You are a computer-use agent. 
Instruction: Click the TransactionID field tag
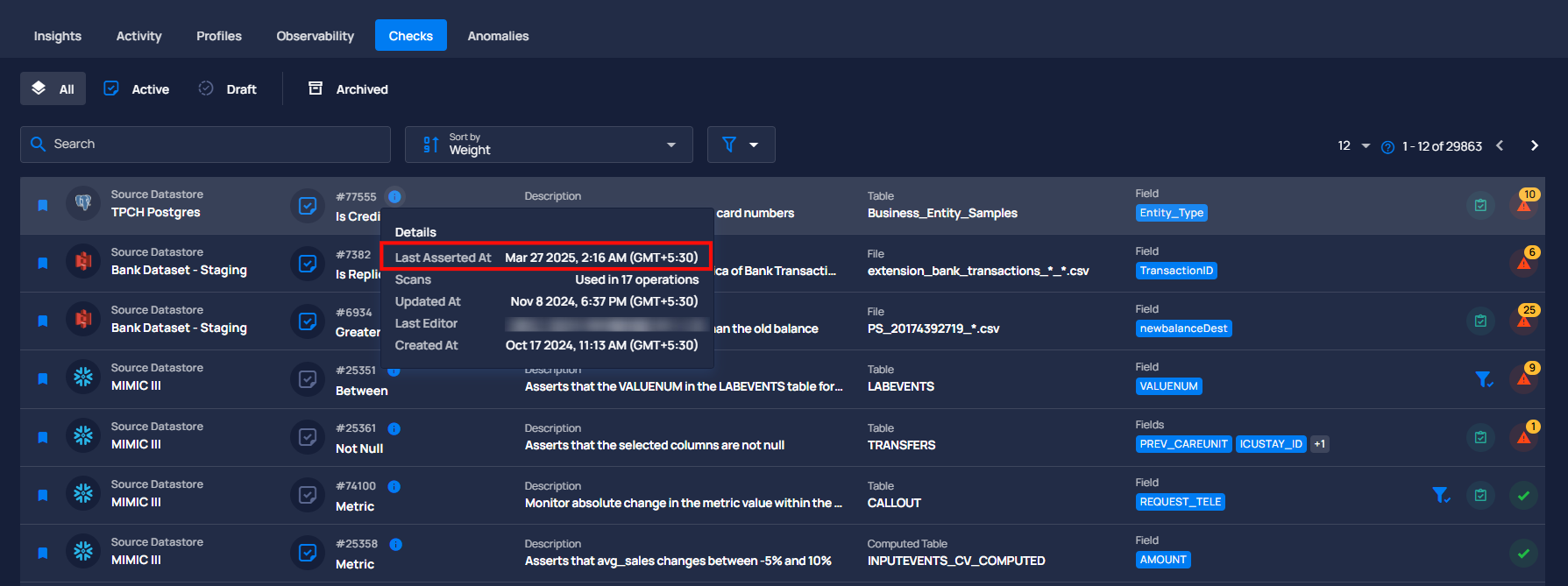tap(1176, 271)
